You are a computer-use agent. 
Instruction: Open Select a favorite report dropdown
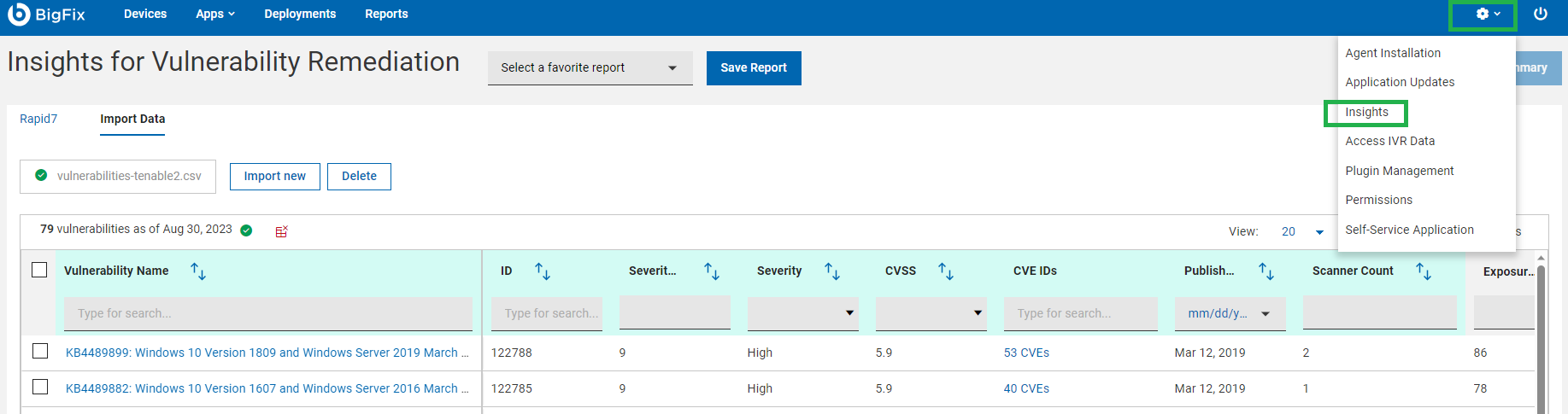tap(590, 68)
